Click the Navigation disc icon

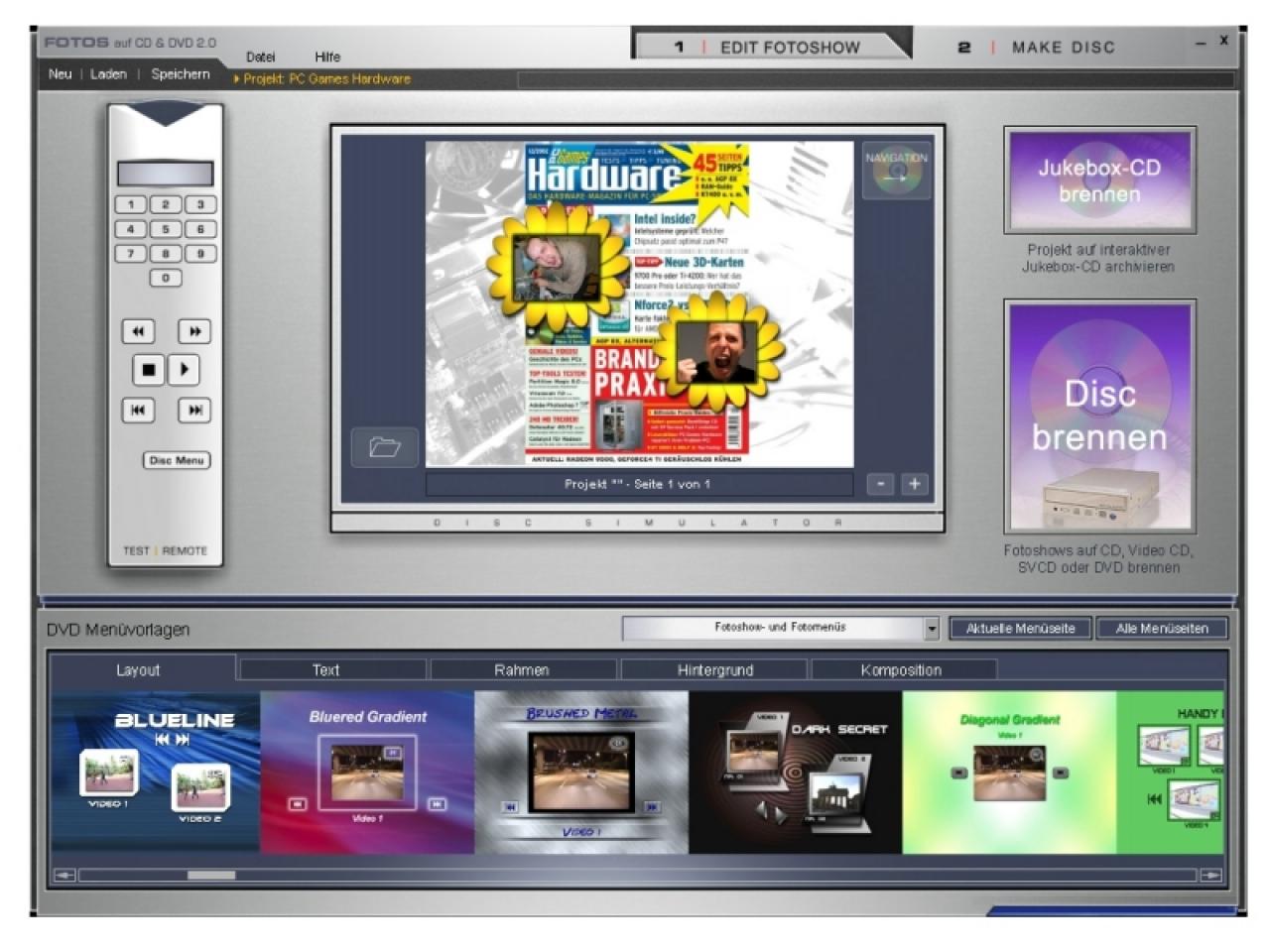896,171
